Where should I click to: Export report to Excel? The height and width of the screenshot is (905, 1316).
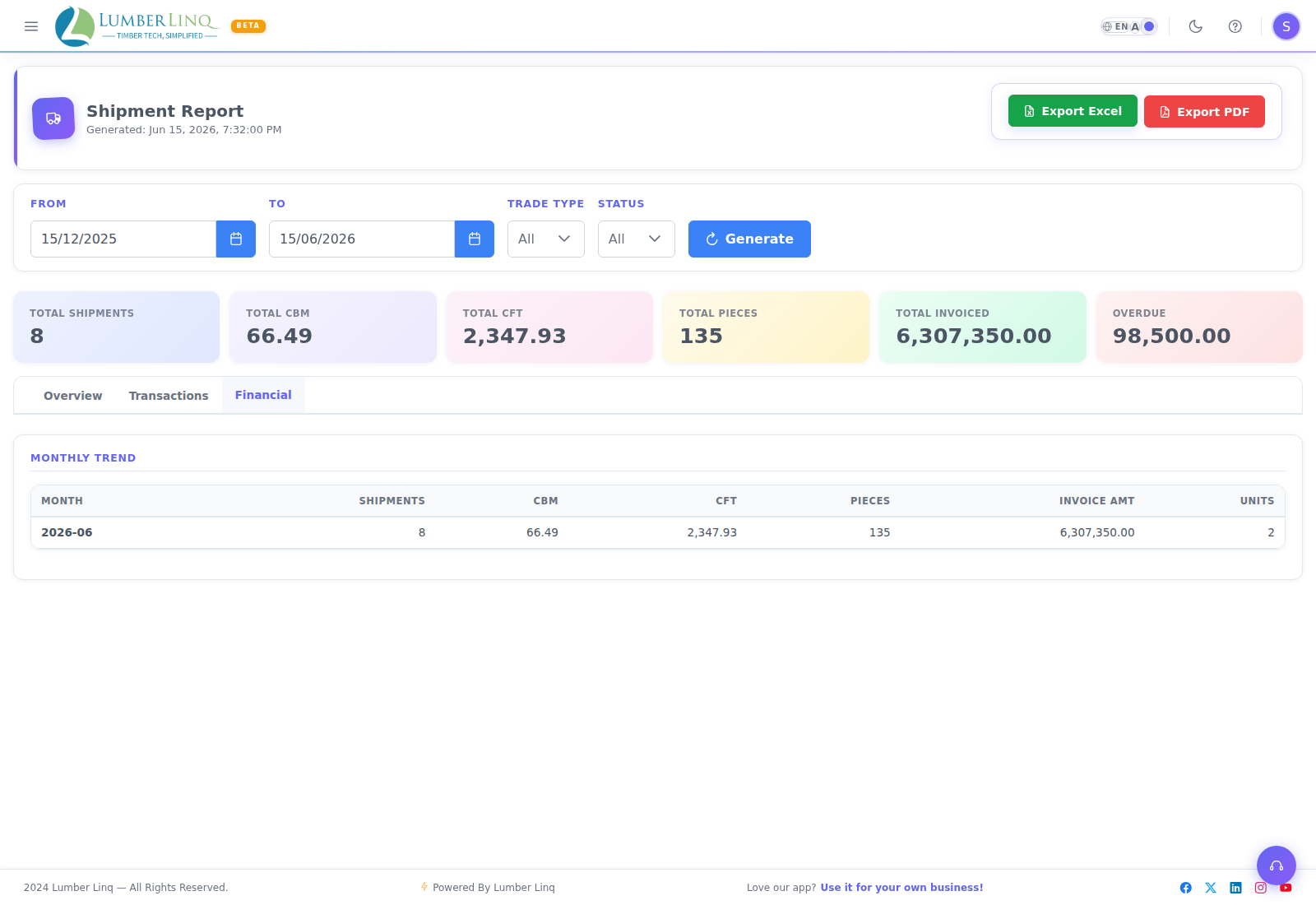(1073, 111)
